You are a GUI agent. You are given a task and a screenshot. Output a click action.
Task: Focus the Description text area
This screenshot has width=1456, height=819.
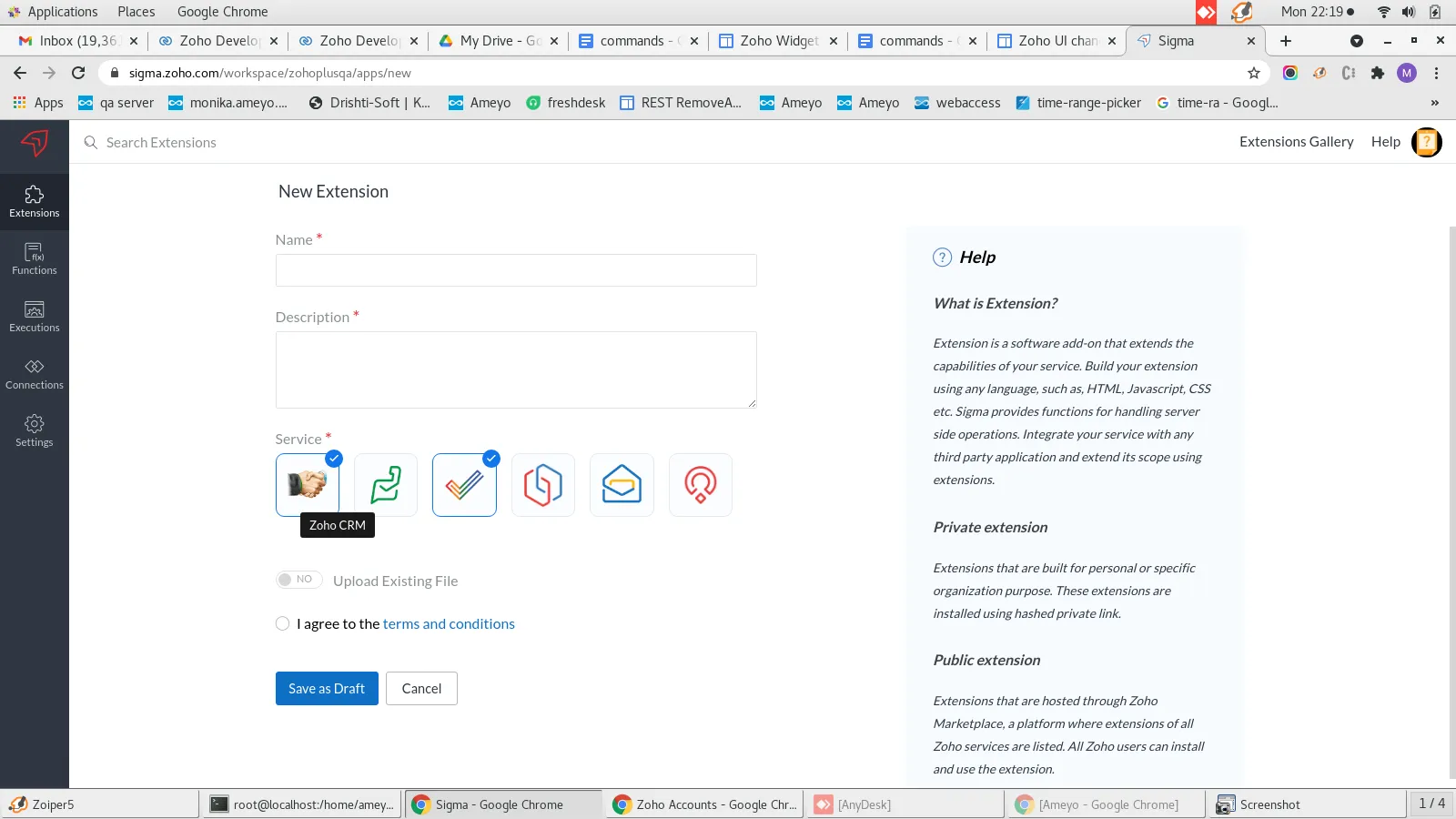coord(516,369)
